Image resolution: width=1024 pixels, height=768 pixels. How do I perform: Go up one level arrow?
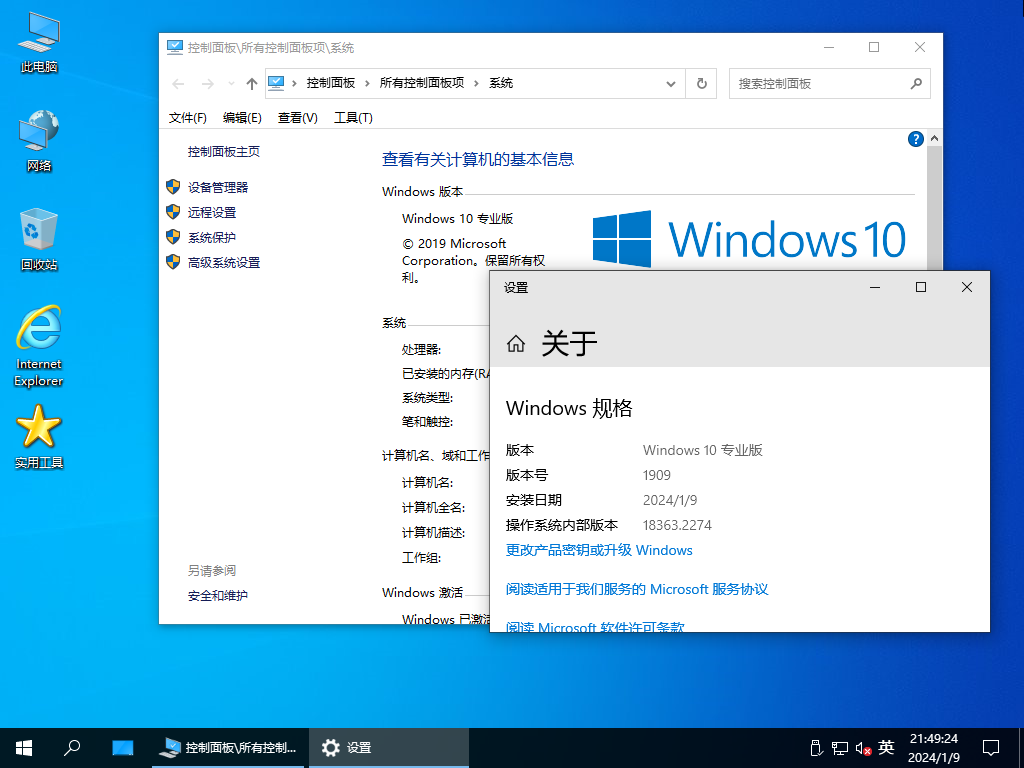coord(251,84)
